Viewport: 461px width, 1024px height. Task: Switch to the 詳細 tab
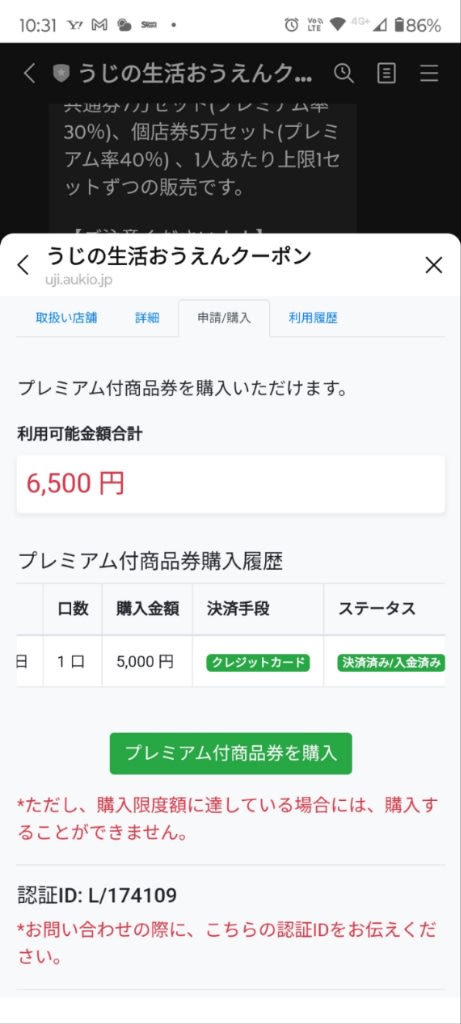(147, 318)
